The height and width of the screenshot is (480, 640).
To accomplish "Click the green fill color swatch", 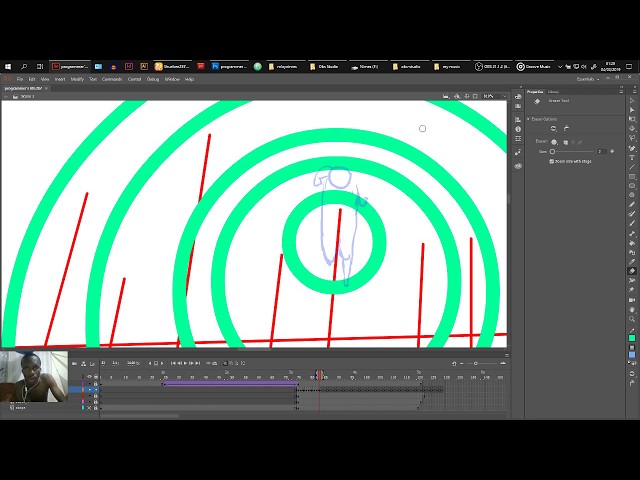I will click(x=632, y=338).
